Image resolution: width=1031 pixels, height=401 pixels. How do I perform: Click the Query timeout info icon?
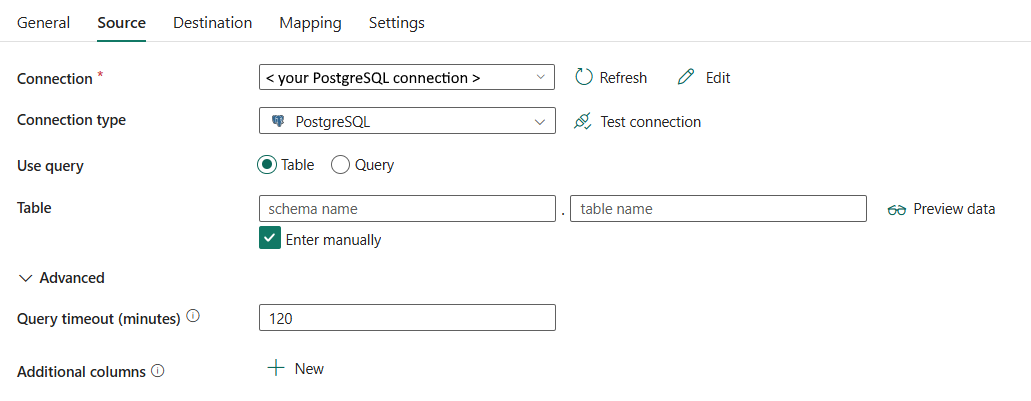(x=193, y=317)
